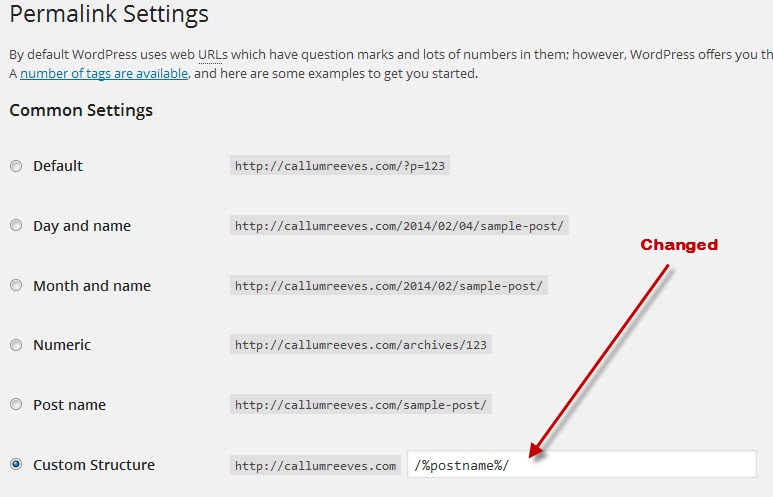Image resolution: width=773 pixels, height=497 pixels.
Task: Select the Post name radio button
Action: click(16, 405)
